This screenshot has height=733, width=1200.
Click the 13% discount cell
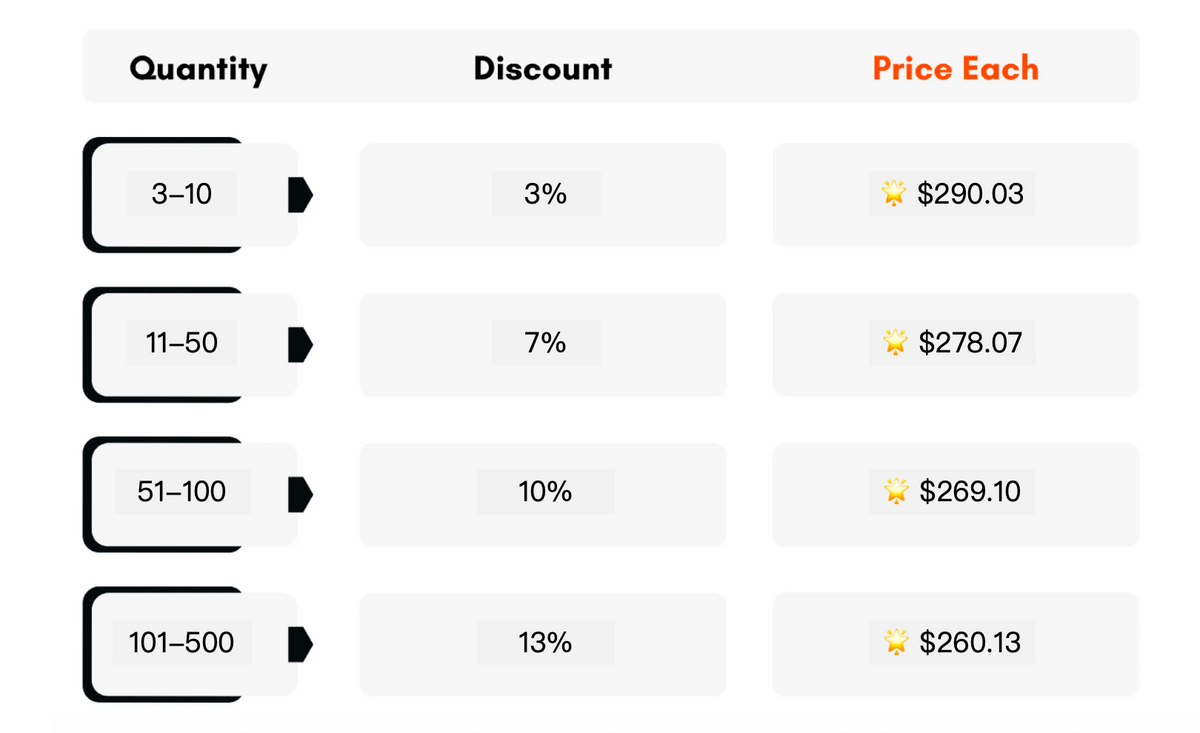[545, 642]
